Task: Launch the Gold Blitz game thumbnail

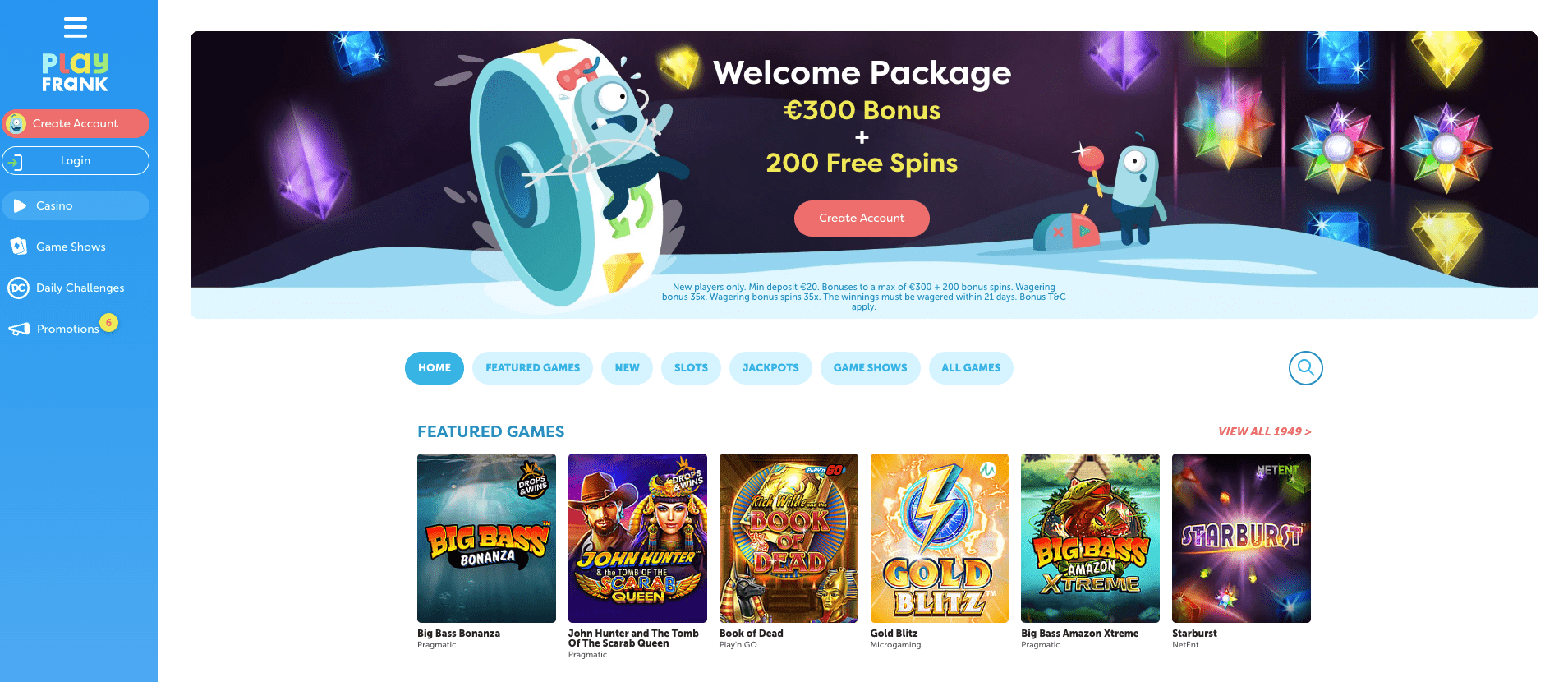Action: (940, 538)
